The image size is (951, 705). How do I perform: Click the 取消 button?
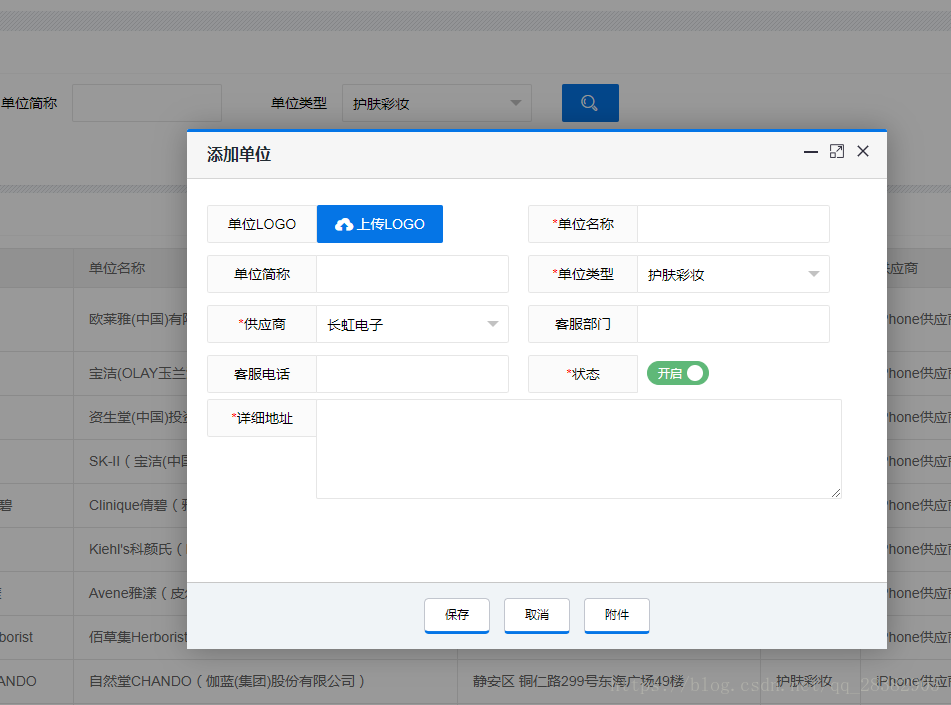pos(537,615)
